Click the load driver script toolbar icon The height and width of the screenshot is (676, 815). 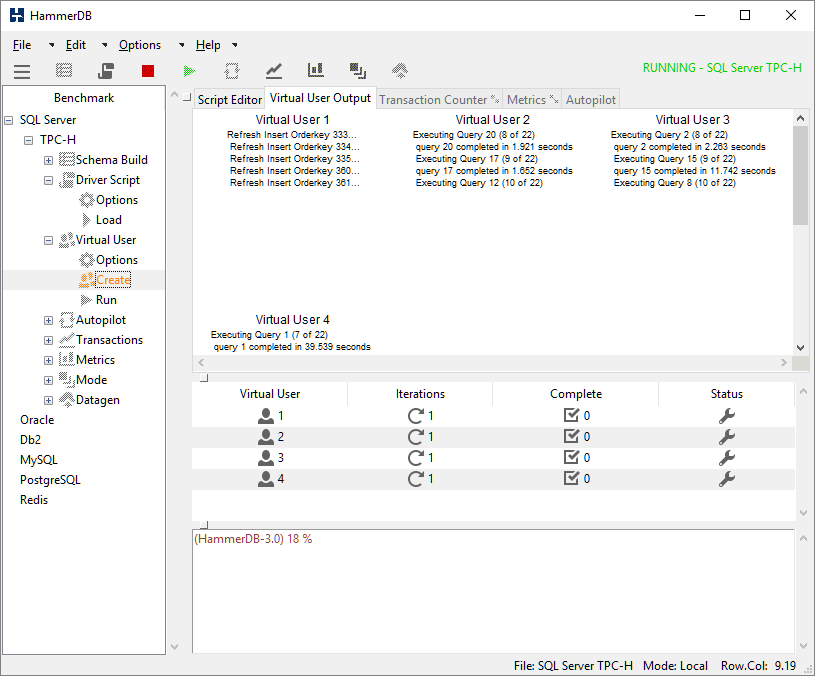106,71
